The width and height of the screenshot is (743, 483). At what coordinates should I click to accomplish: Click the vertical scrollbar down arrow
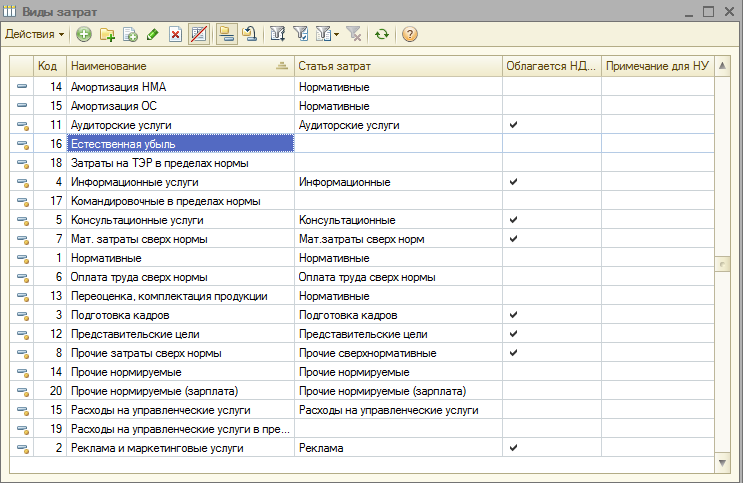coord(723,464)
